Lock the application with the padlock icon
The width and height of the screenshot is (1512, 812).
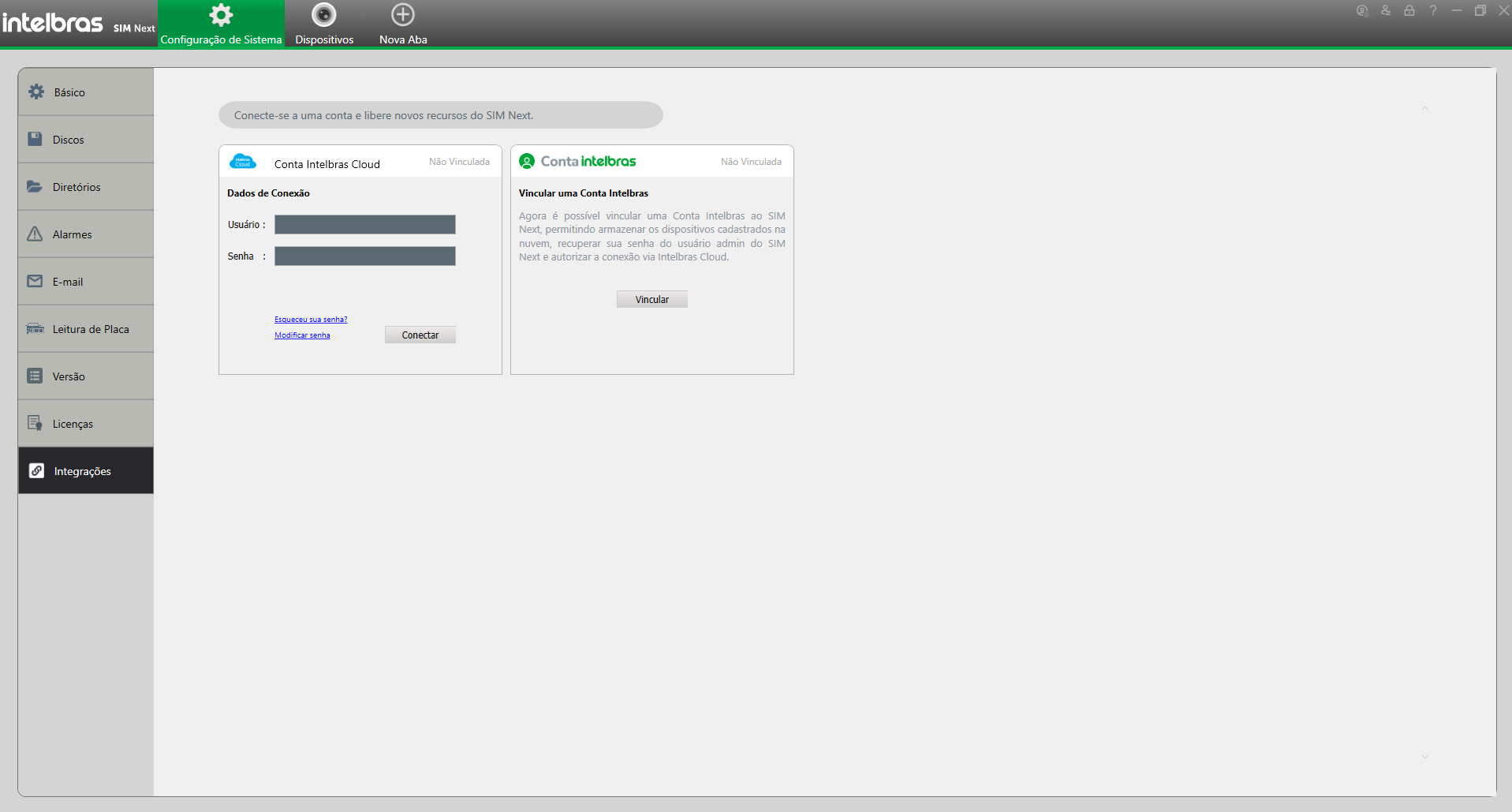[x=1409, y=10]
